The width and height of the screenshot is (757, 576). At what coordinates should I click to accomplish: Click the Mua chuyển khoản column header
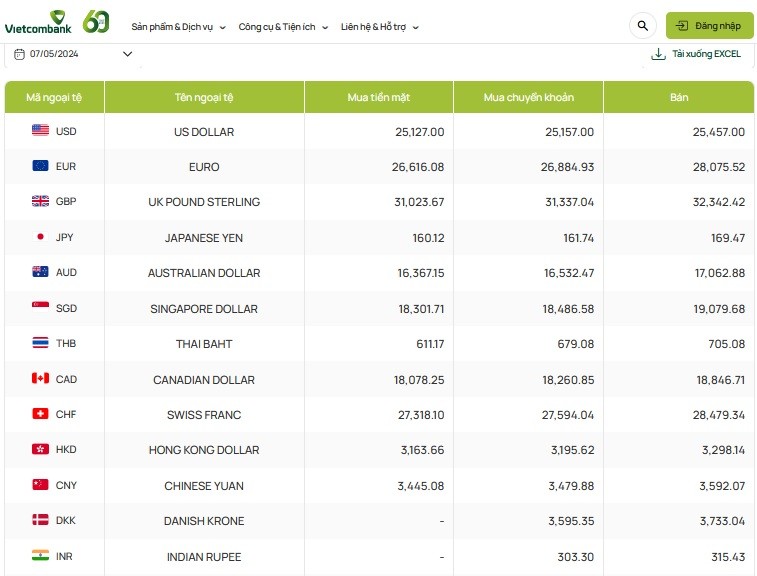pos(528,97)
